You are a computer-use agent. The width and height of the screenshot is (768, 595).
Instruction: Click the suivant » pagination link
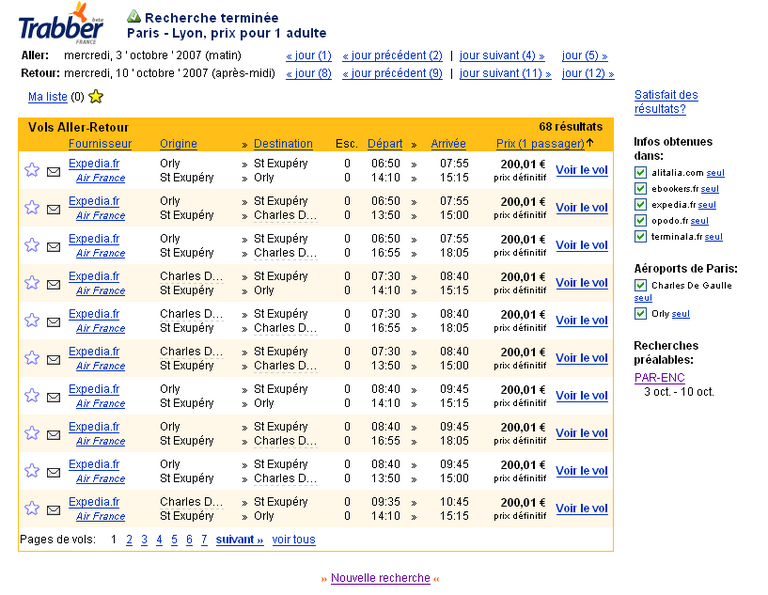tap(240, 540)
